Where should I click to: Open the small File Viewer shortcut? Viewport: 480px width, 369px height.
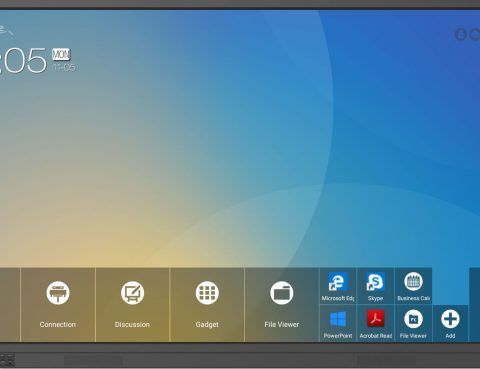point(413,324)
